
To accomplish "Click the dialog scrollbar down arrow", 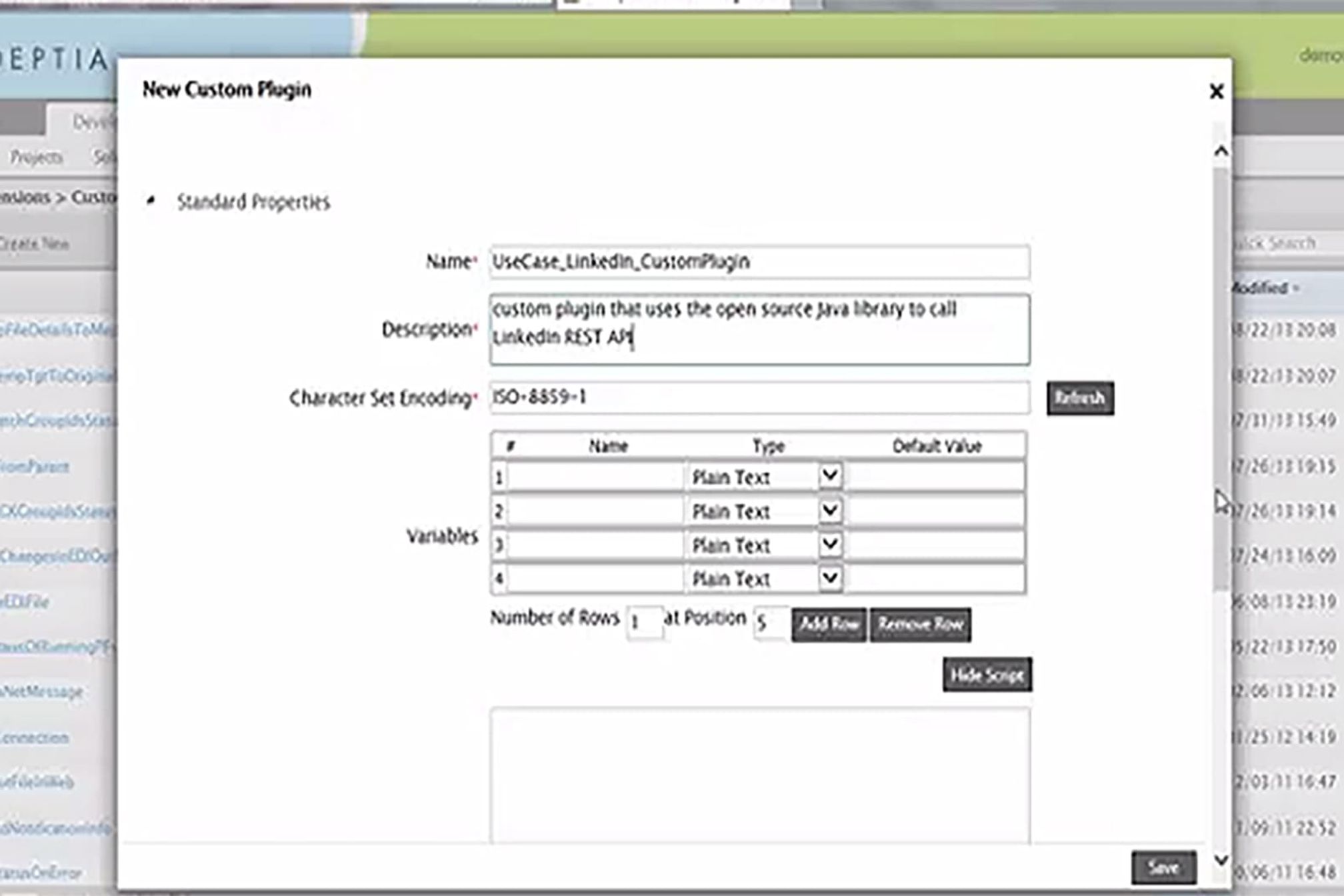I will (x=1221, y=860).
